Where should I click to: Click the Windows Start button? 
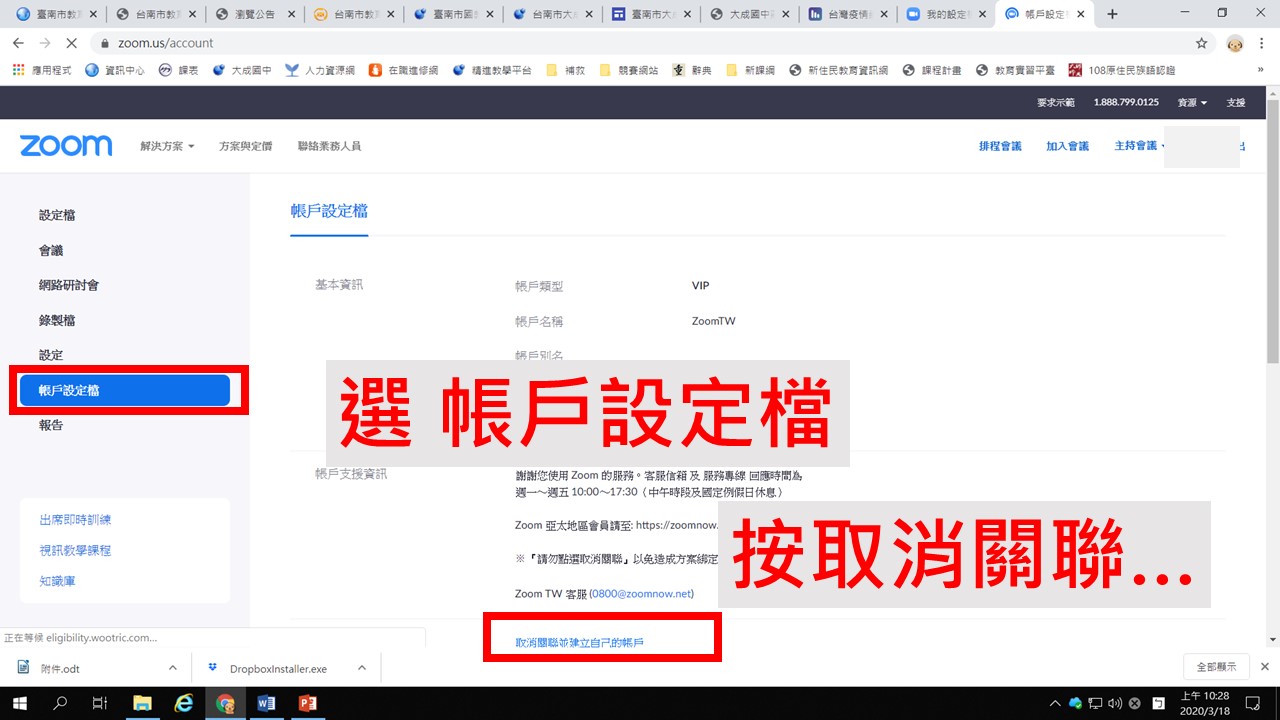pos(20,703)
